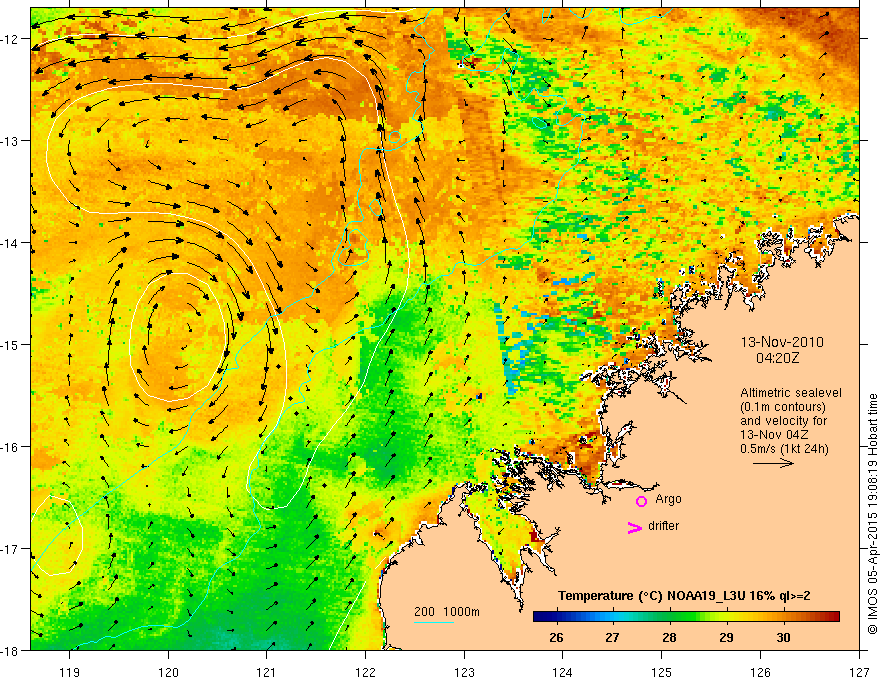Click the longitude axis label '124'

563,672
